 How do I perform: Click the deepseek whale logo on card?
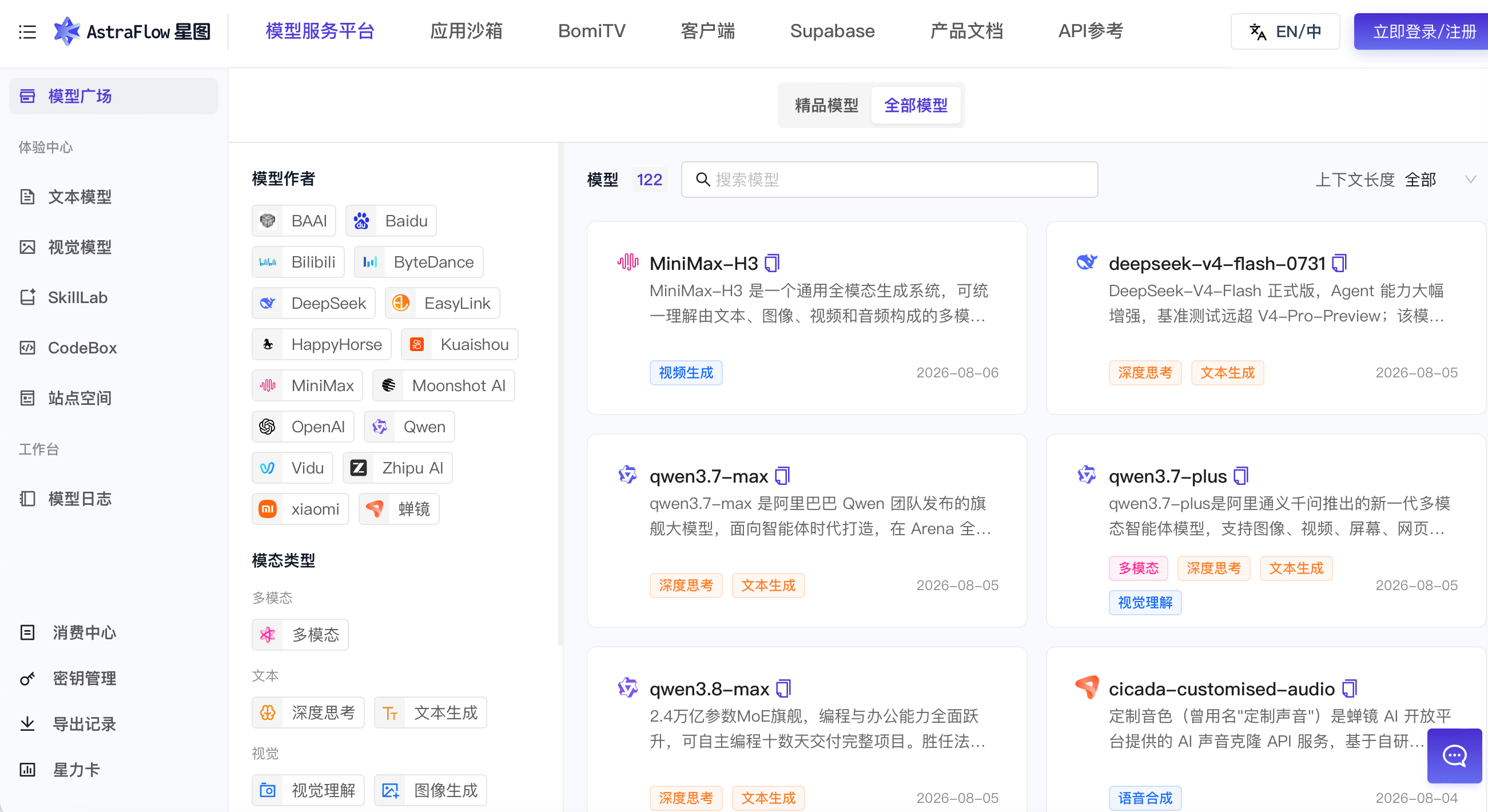[x=1087, y=262]
